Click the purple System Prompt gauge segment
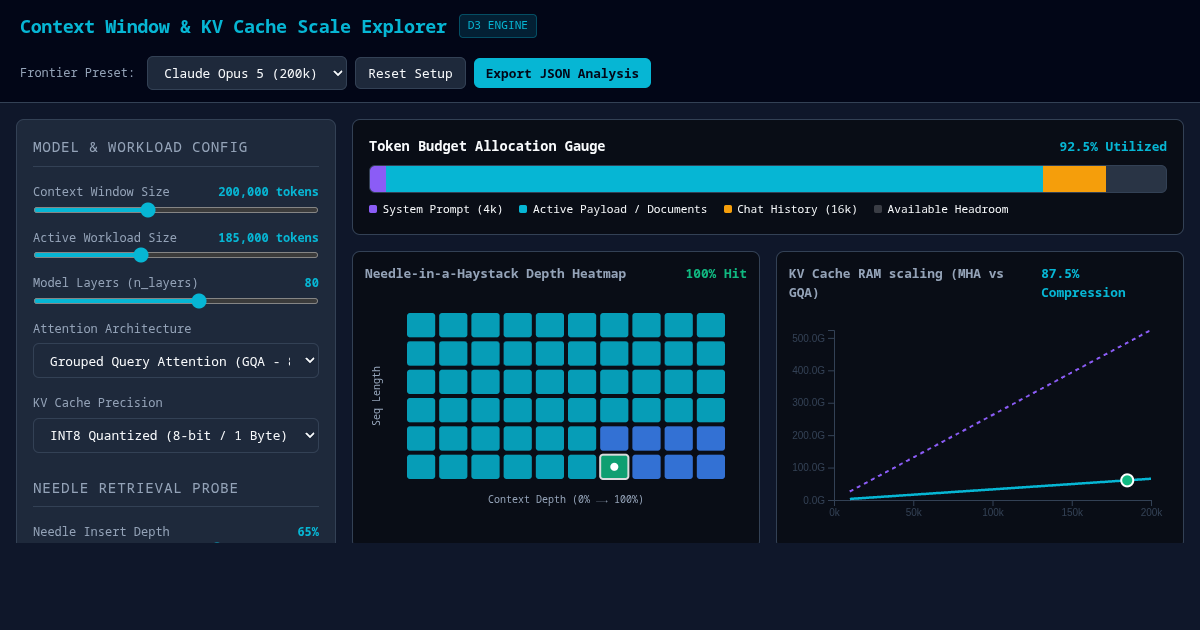 tap(378, 179)
